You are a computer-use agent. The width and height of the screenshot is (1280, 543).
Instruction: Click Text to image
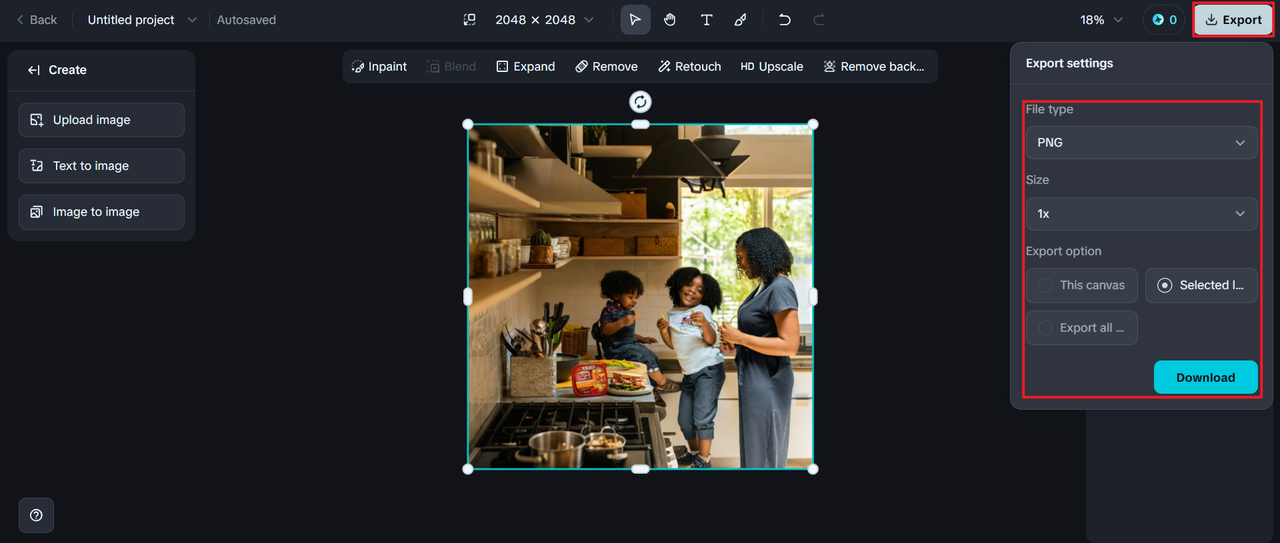[x=101, y=166]
